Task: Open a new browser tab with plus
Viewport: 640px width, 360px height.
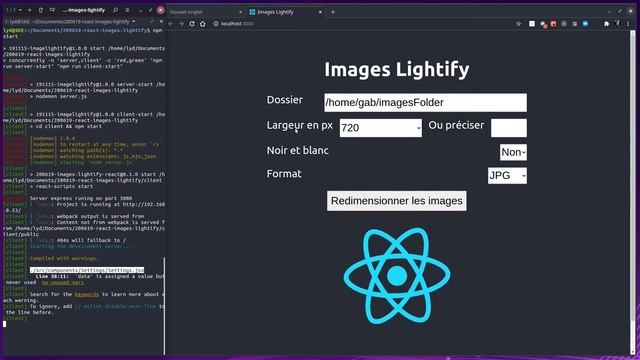Action: 333,12
